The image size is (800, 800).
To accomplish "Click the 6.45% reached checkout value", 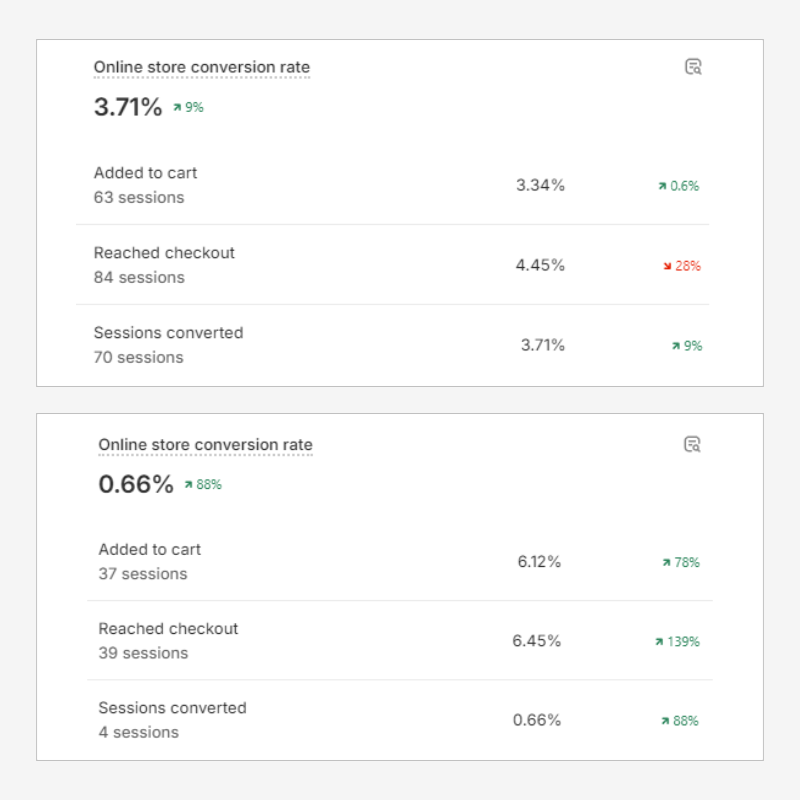I will click(537, 641).
